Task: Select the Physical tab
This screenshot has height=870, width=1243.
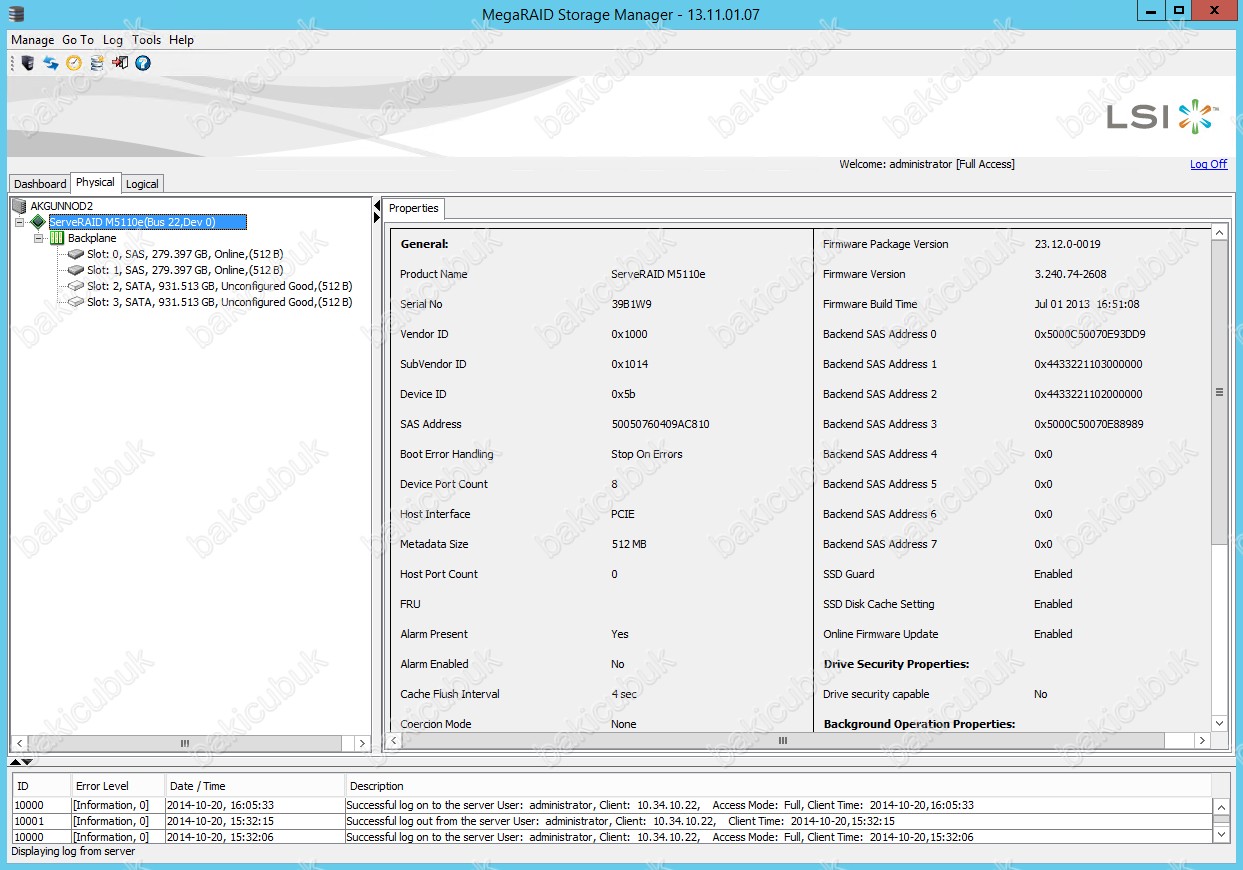Action: click(95, 183)
